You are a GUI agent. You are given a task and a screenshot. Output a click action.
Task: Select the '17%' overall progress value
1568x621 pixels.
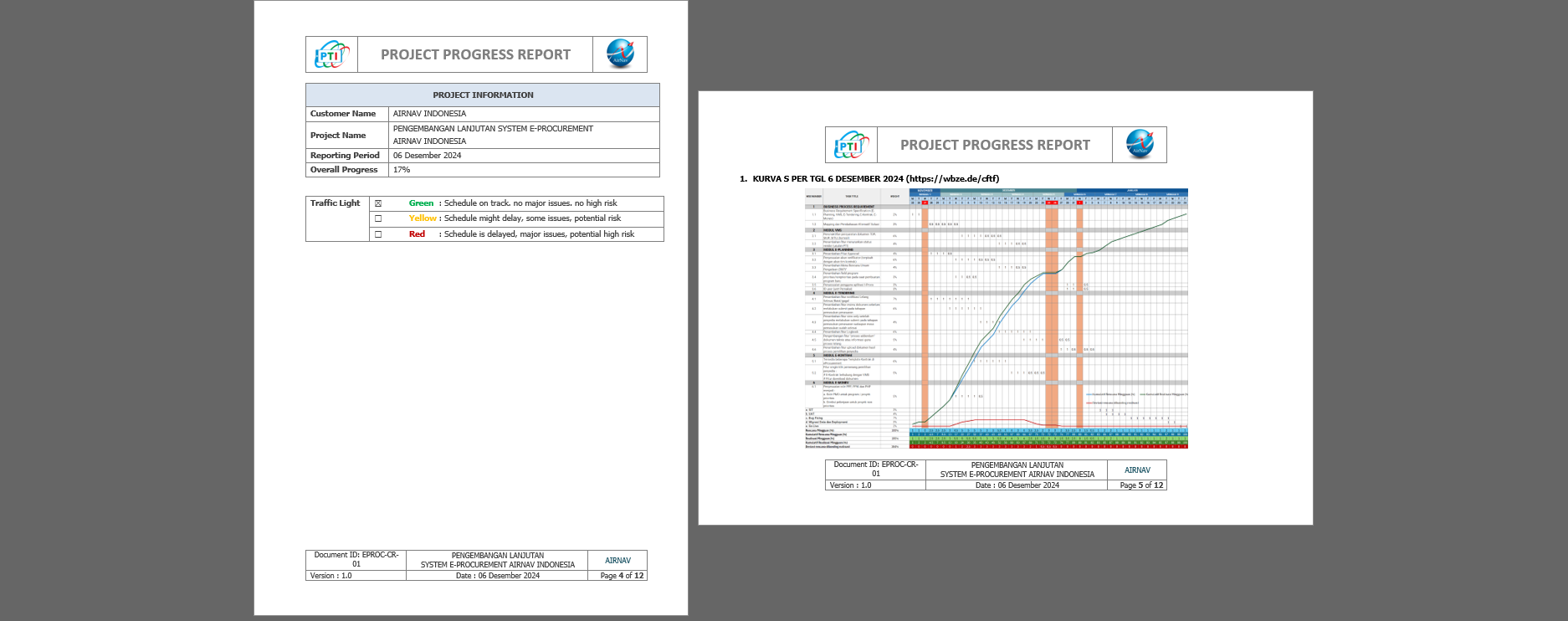tap(402, 170)
